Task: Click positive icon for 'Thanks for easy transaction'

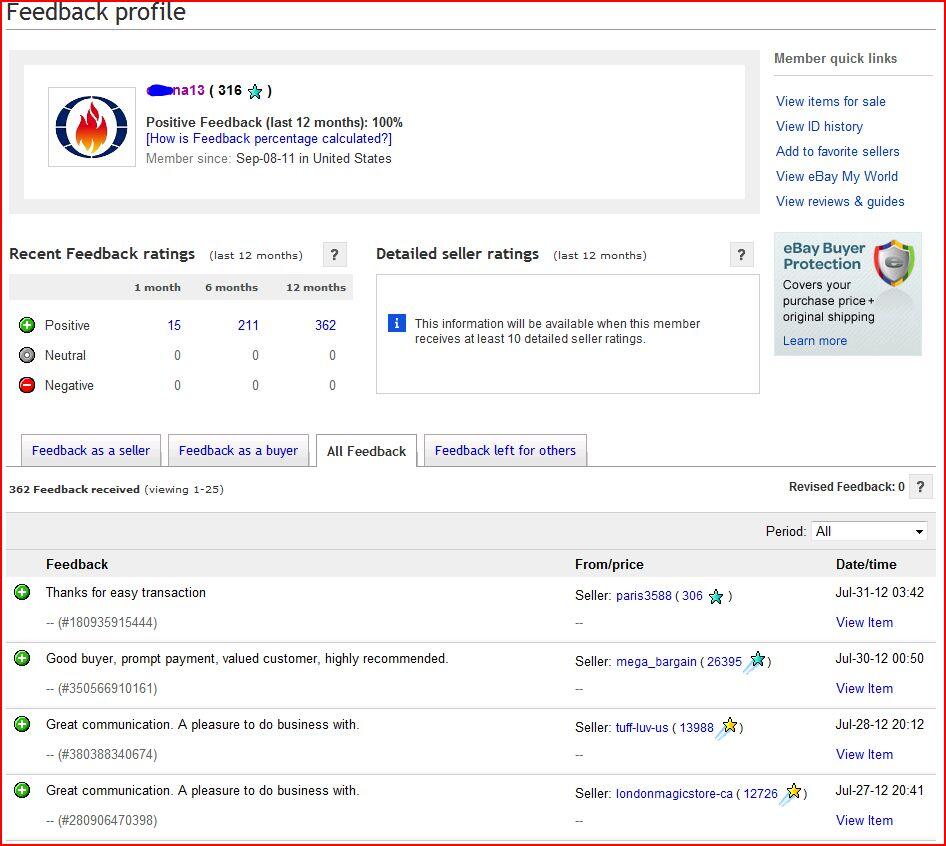Action: (x=22, y=592)
